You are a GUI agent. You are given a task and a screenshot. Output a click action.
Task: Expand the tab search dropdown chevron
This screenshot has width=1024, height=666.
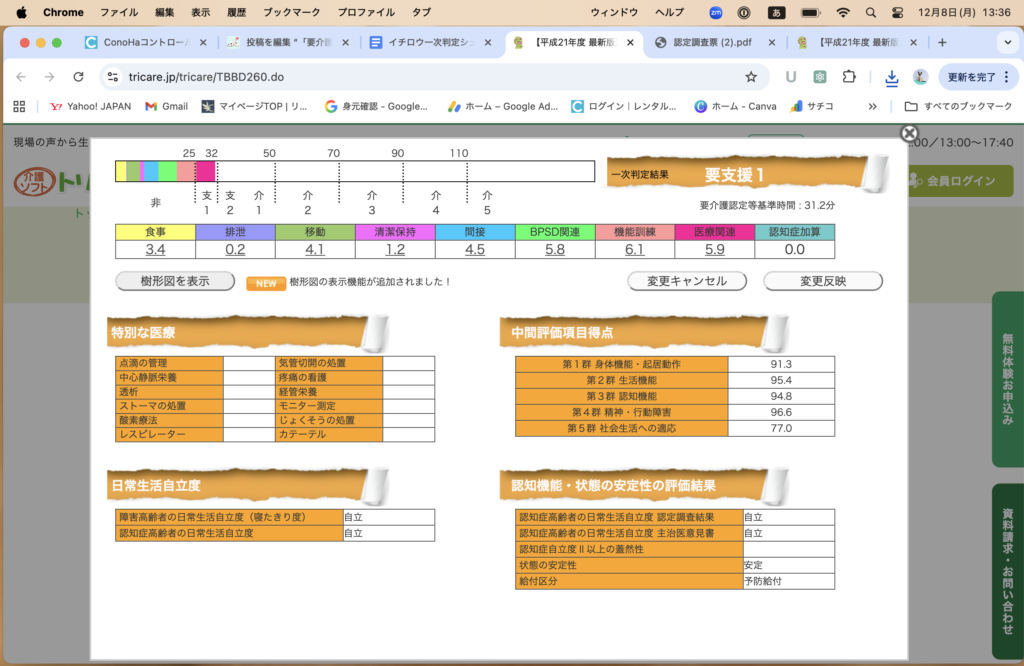coord(1007,43)
